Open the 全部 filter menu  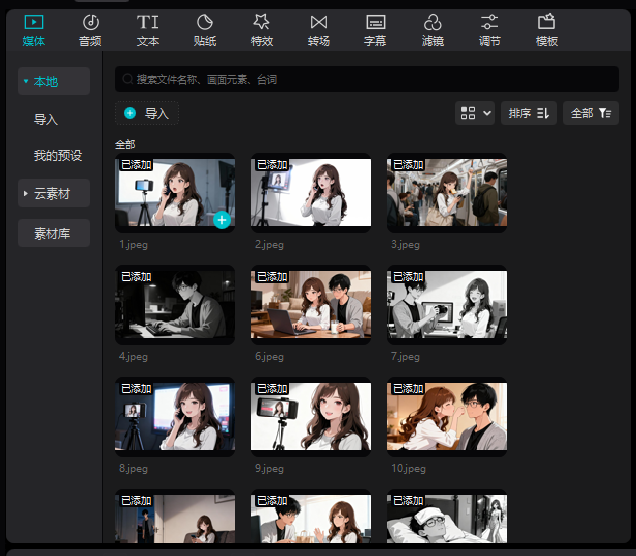pyautogui.click(x=590, y=113)
